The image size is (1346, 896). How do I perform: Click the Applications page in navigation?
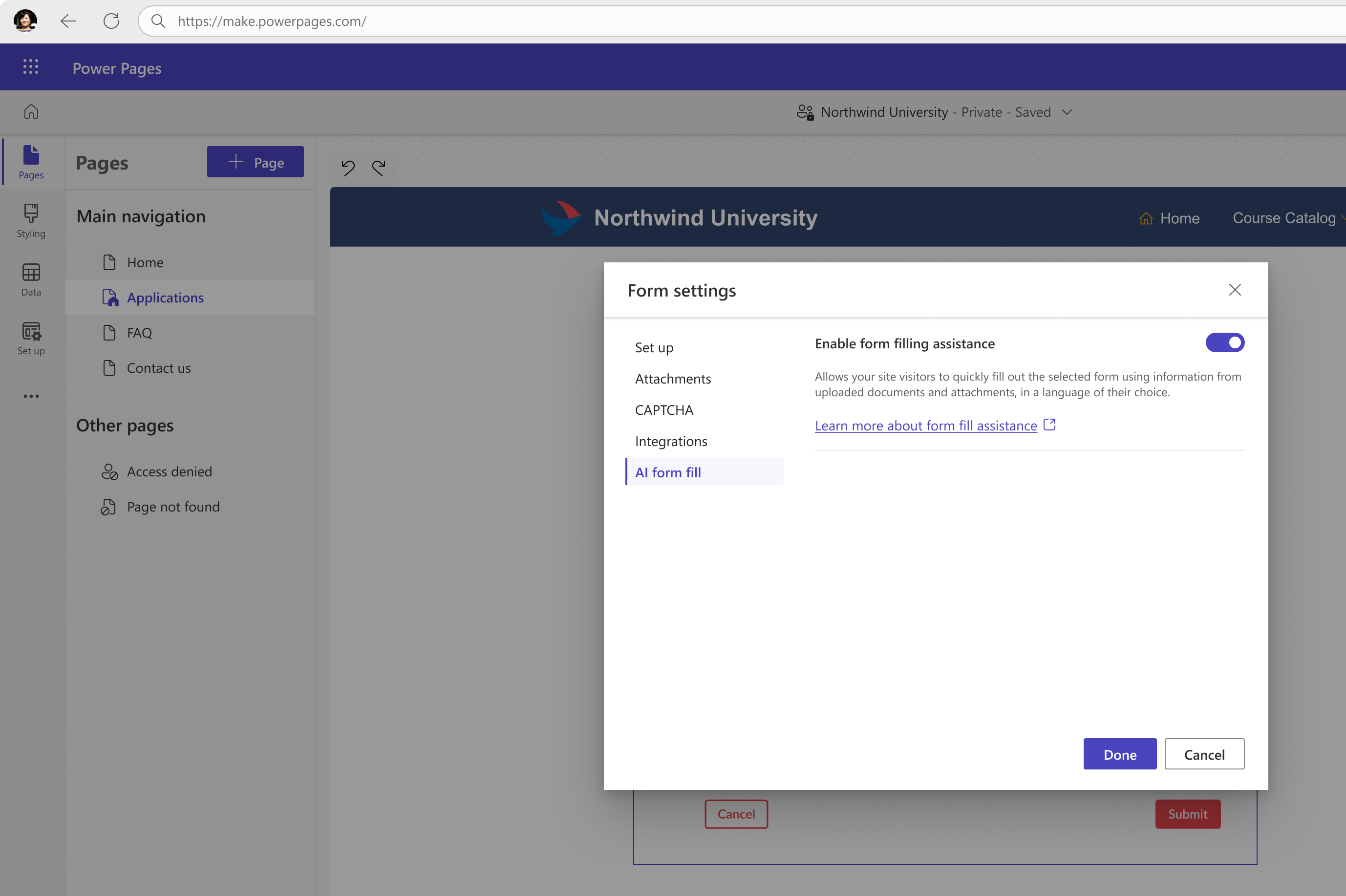tap(165, 297)
